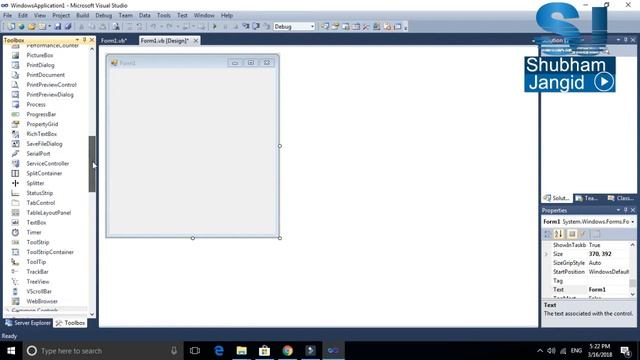Switch to the Solution Explorer tab
This screenshot has height=360, width=640.
(x=557, y=198)
